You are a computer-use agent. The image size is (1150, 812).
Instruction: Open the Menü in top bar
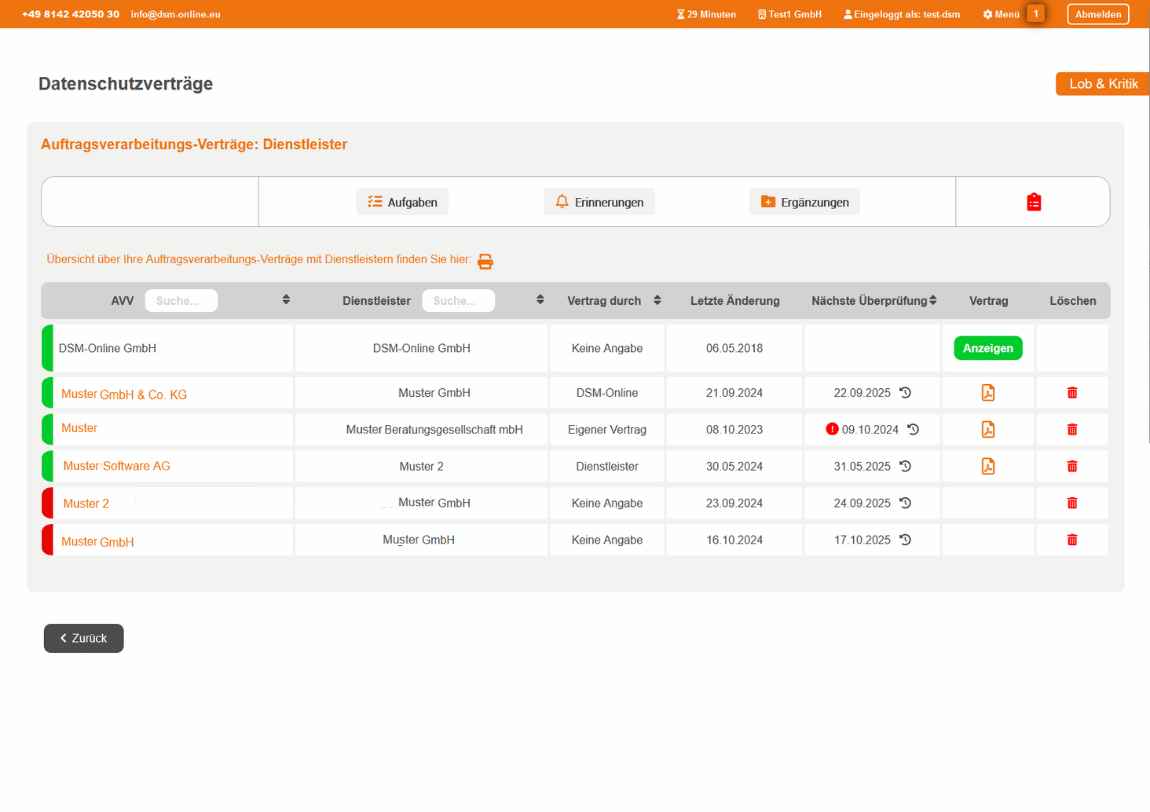(x=1001, y=14)
